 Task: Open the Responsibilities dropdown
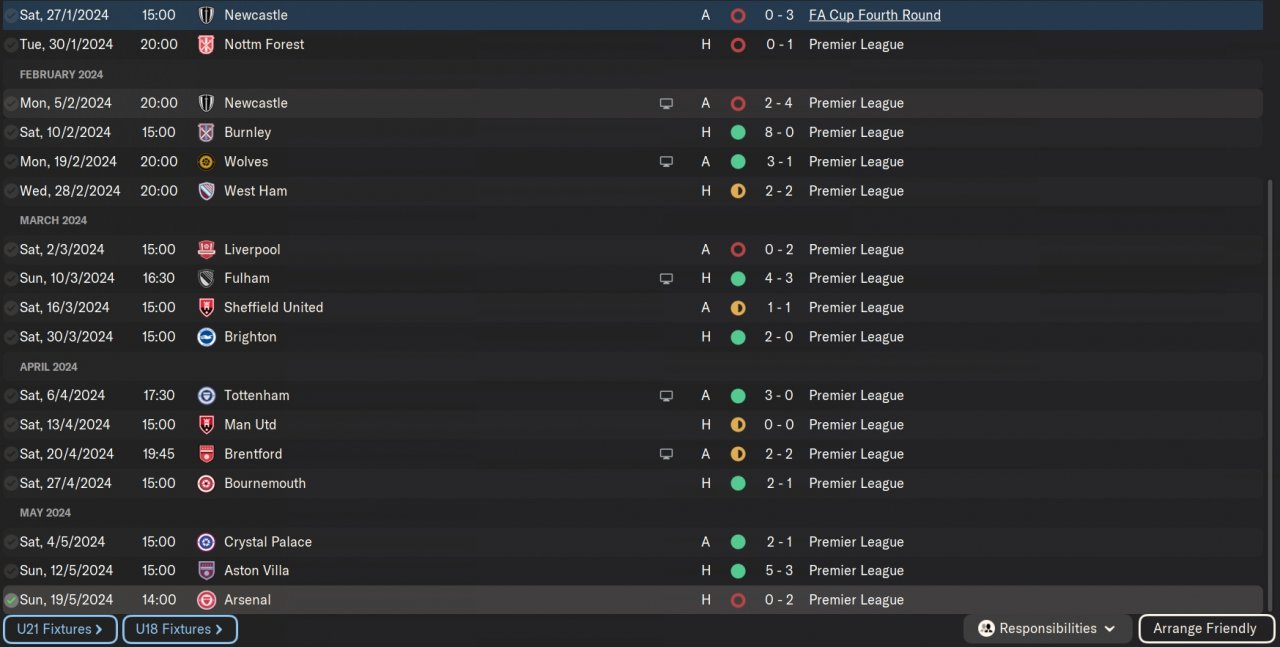click(x=1047, y=629)
